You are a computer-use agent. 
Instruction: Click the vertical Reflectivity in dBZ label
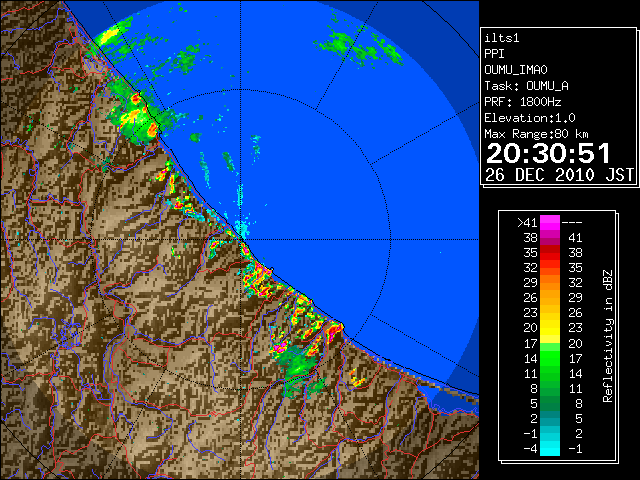[608, 336]
